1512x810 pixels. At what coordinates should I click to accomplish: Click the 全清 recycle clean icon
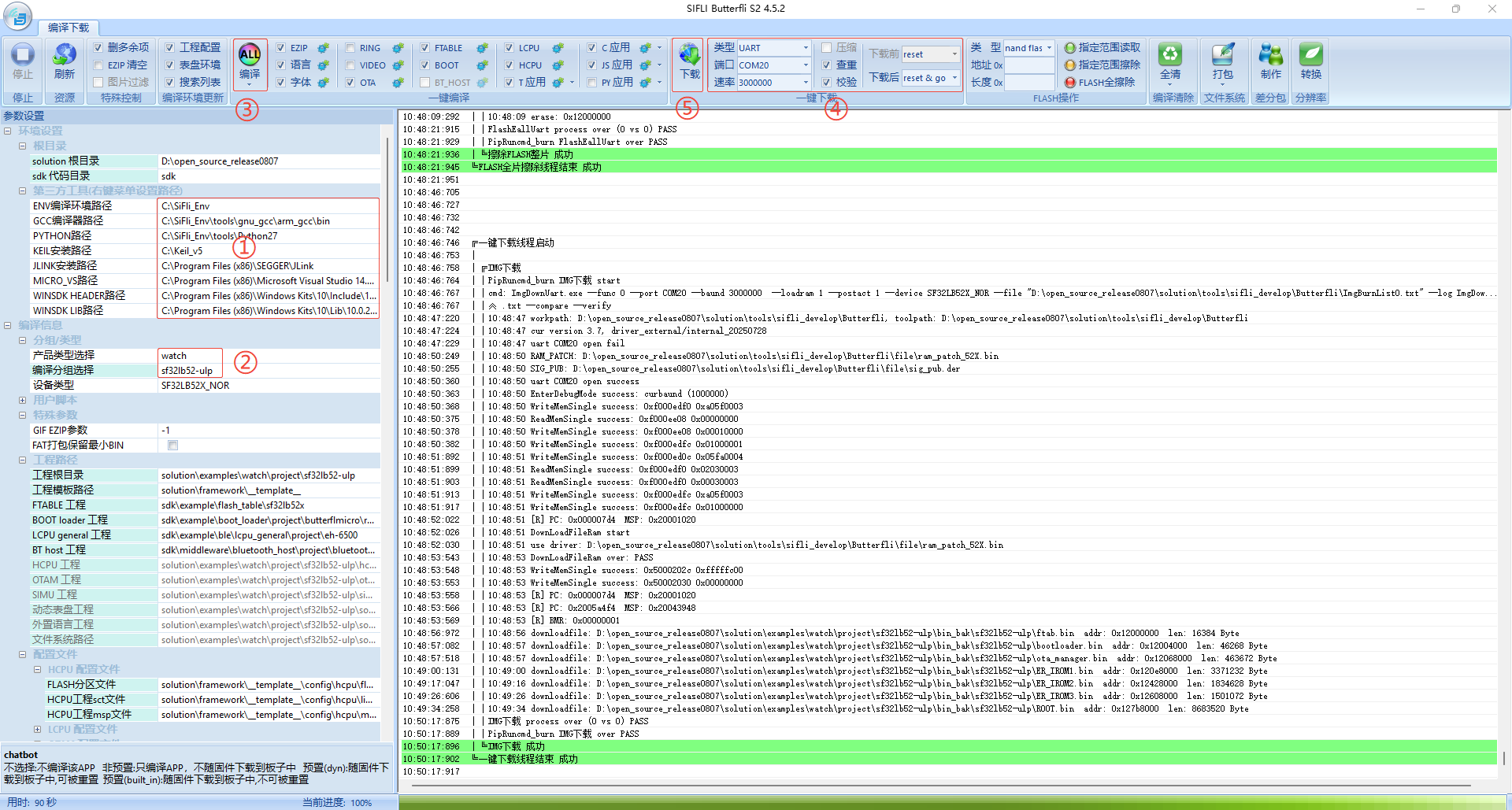click(x=1170, y=55)
